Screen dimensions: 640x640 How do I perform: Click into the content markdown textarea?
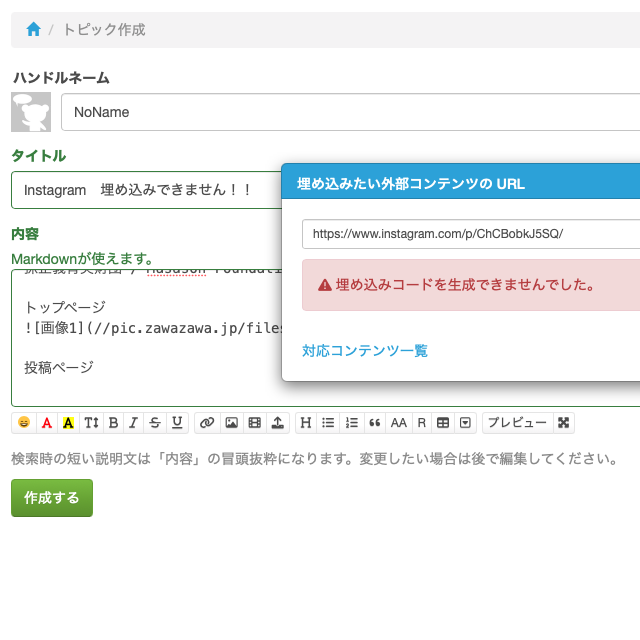(146, 338)
